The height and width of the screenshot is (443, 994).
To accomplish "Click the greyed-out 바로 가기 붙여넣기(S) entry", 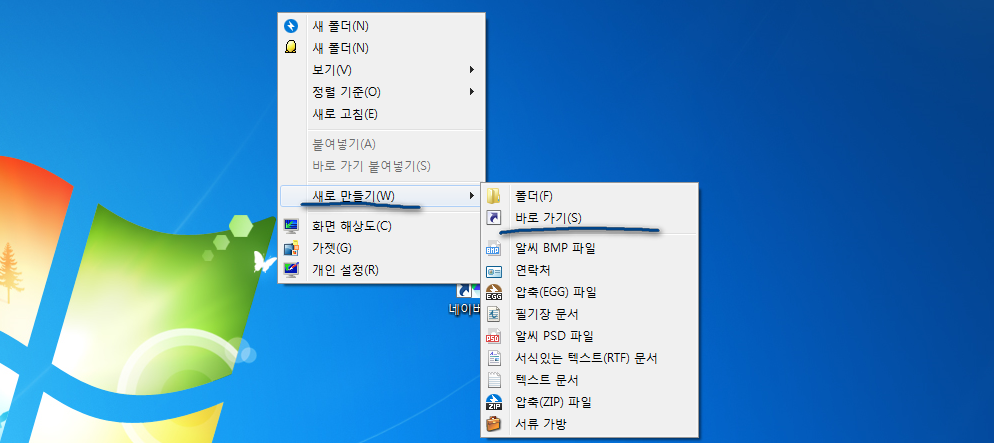I will (382, 166).
